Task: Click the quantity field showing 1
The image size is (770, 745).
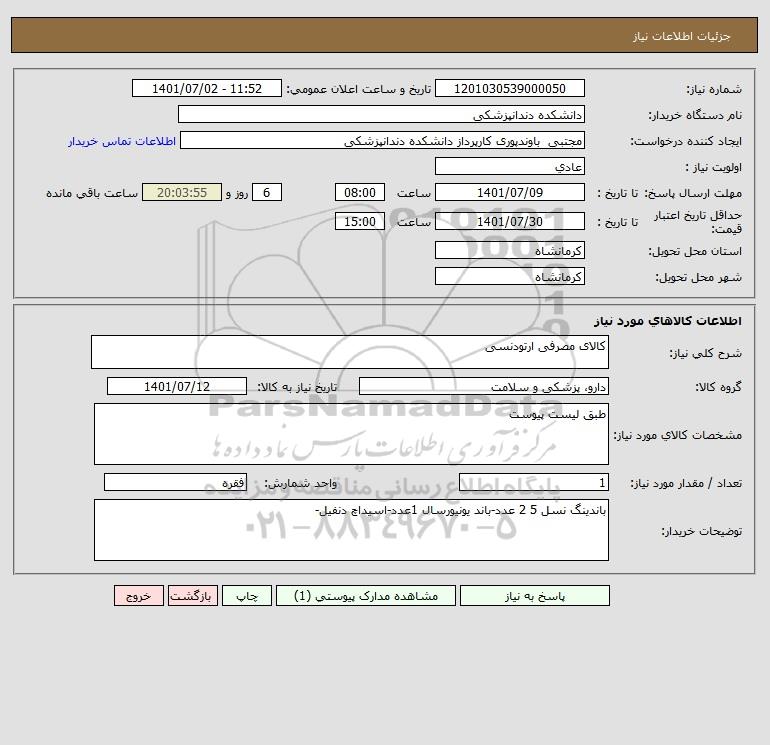Action: (x=534, y=482)
